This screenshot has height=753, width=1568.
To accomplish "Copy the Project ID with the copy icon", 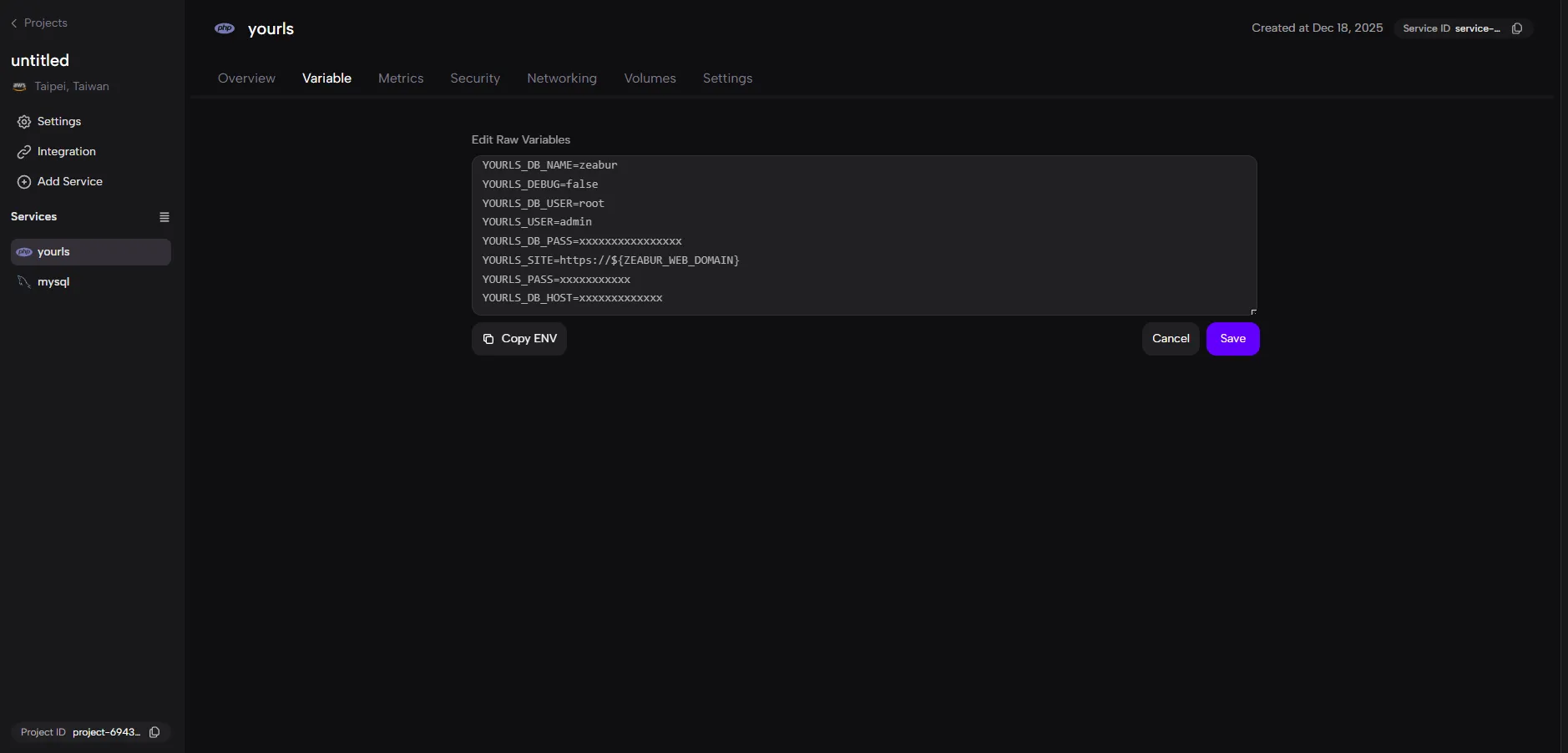I will (x=154, y=732).
